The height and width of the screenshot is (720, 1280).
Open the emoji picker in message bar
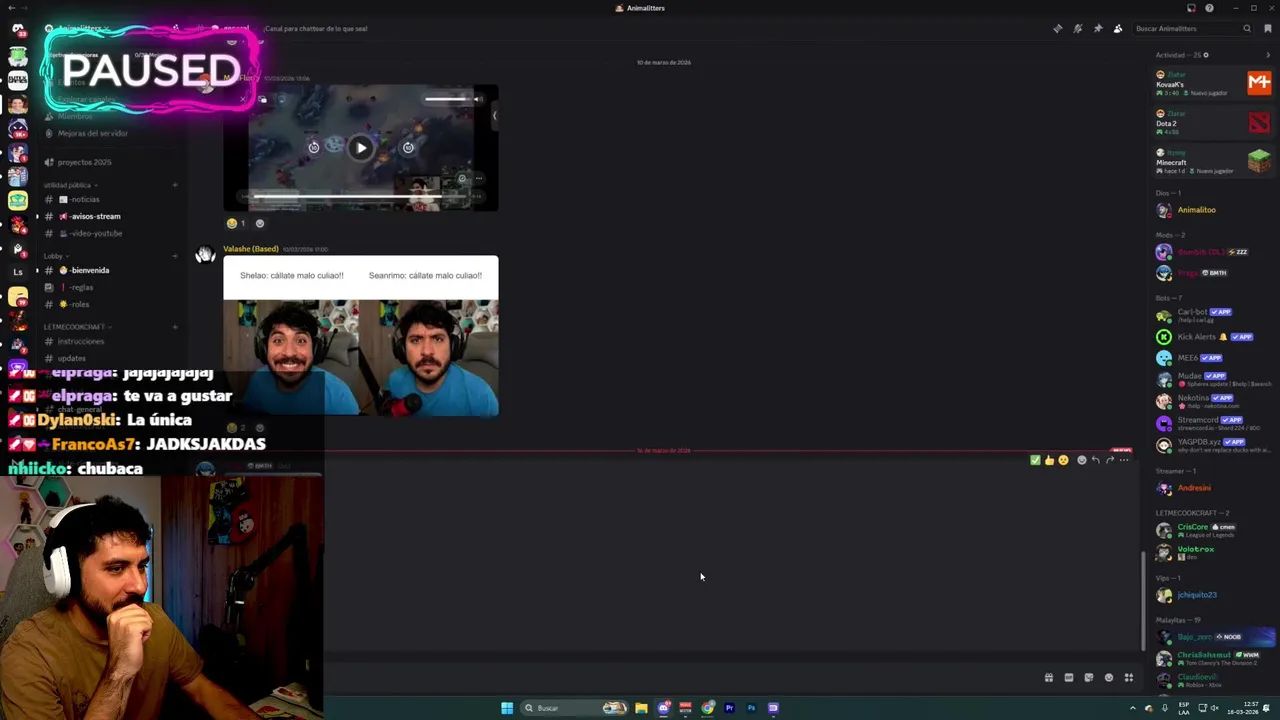point(1108,677)
